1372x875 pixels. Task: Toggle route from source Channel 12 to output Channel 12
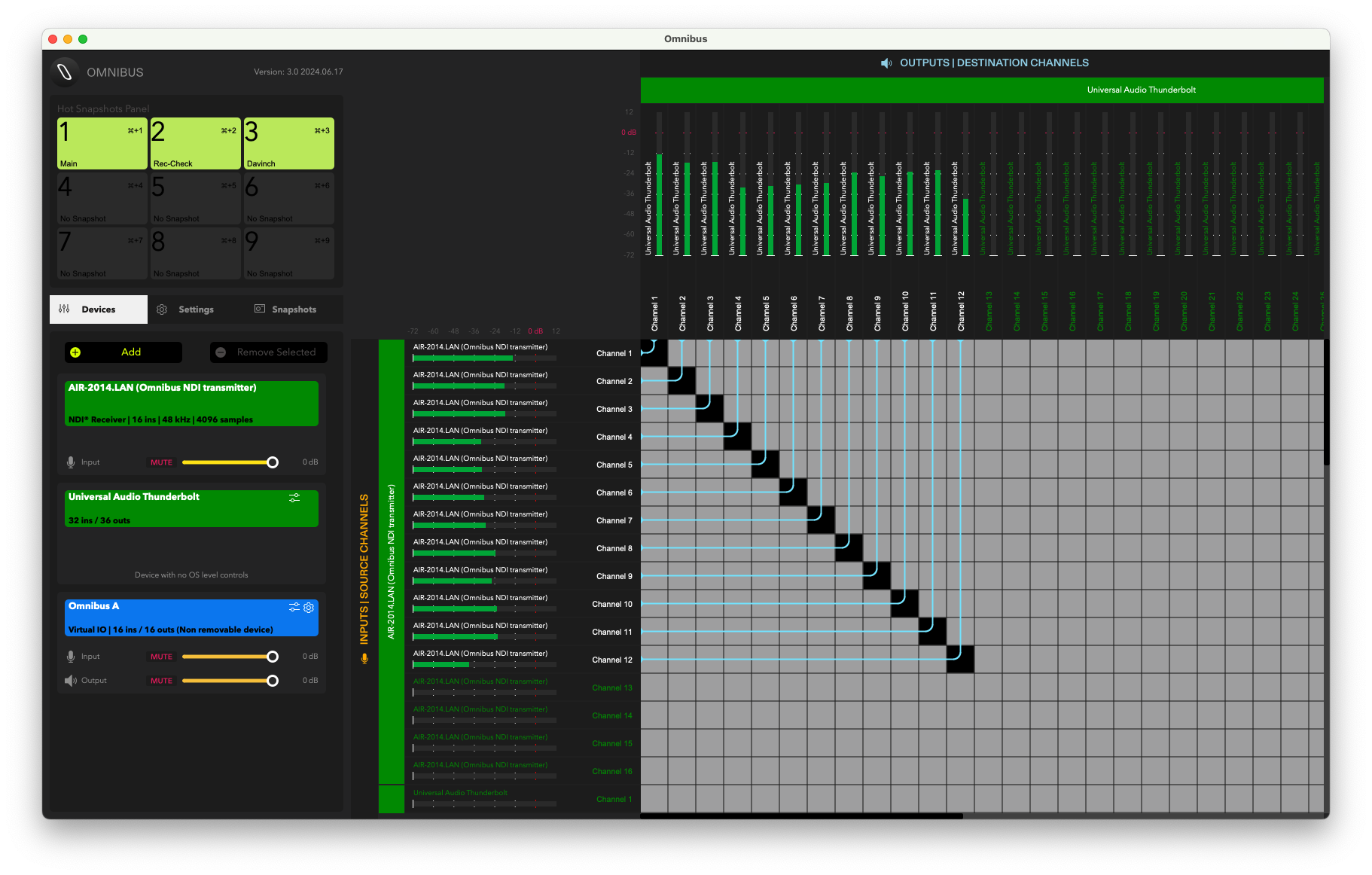pos(961,660)
